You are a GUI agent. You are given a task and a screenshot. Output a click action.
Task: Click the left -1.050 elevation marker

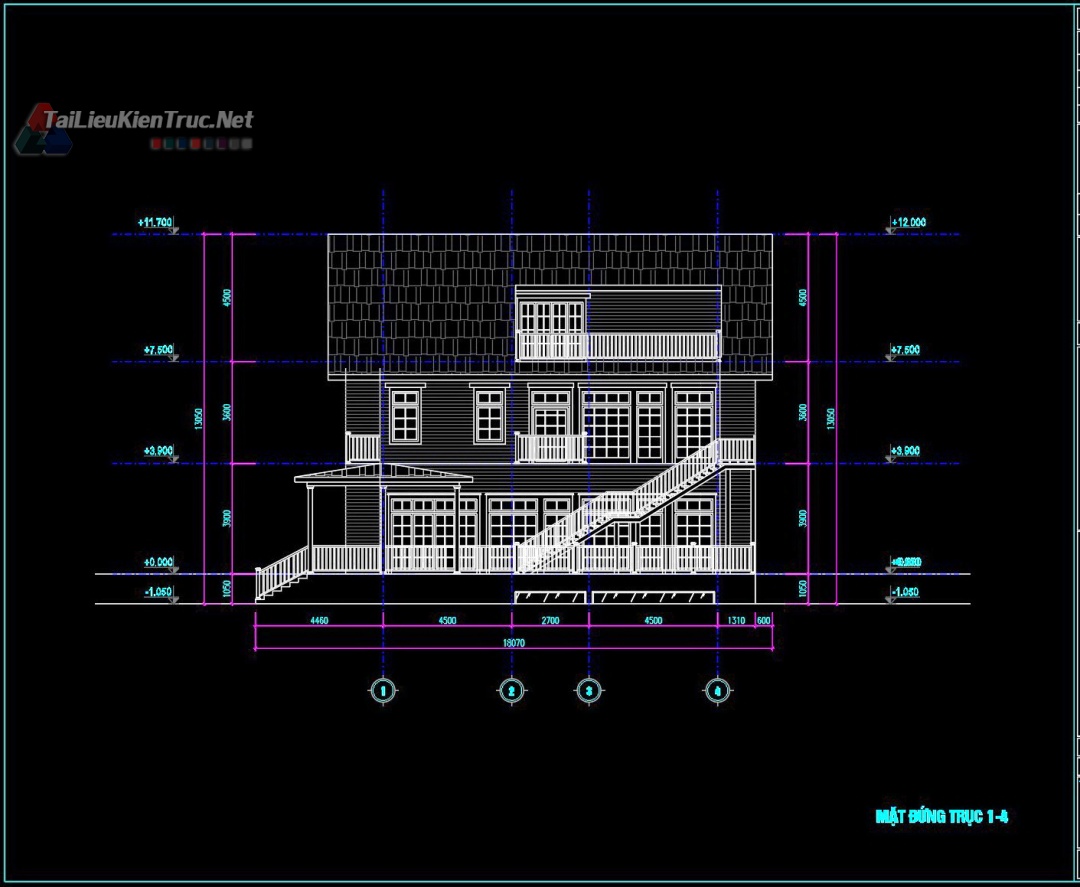pos(158,592)
